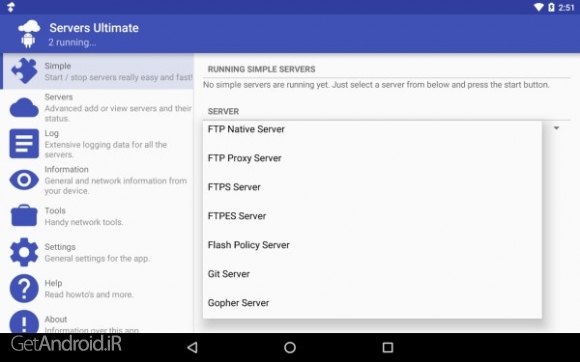
Task: Go to the Log menu label
Action: (51, 133)
